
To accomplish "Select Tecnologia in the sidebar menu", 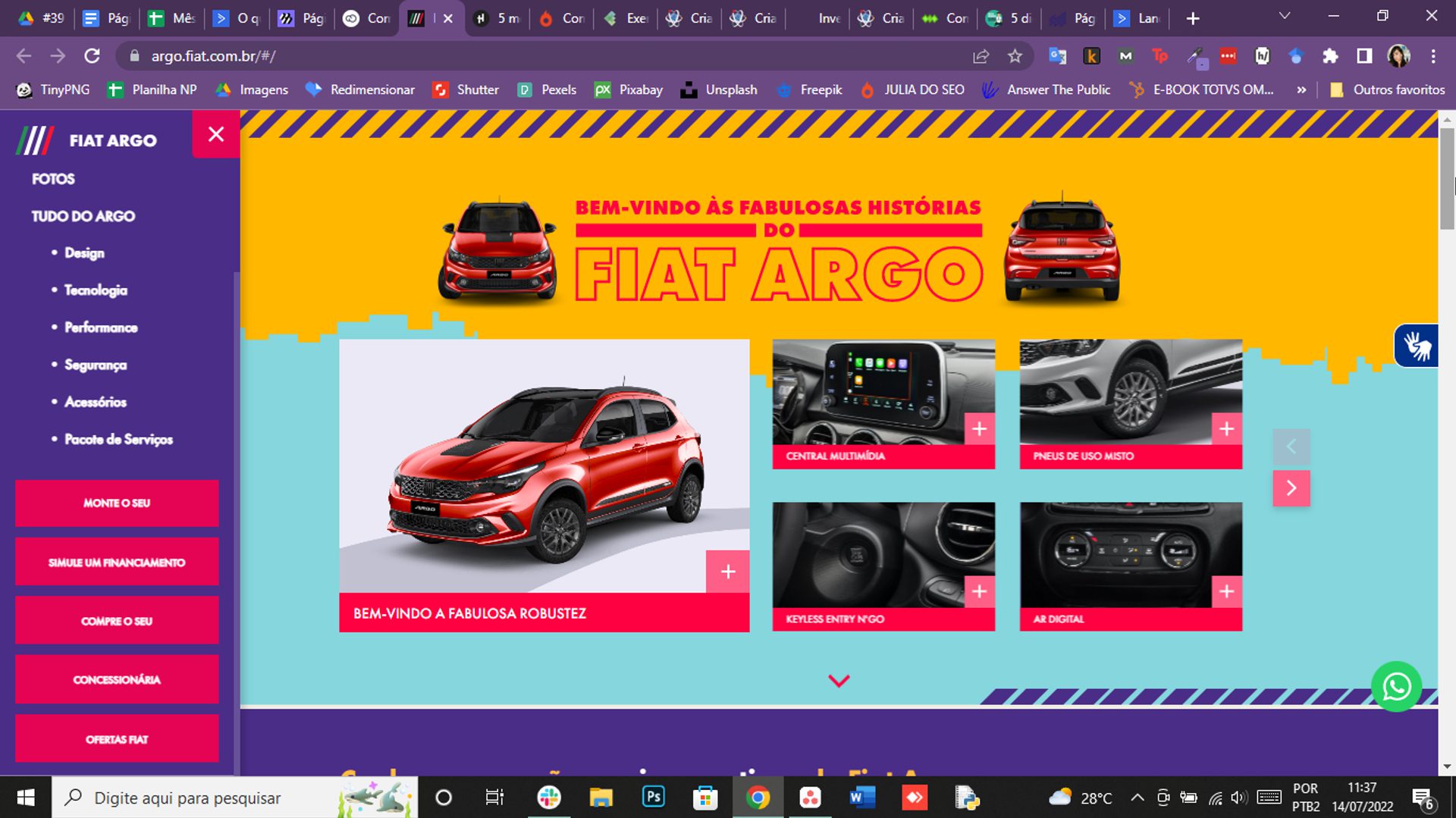I will (x=96, y=290).
